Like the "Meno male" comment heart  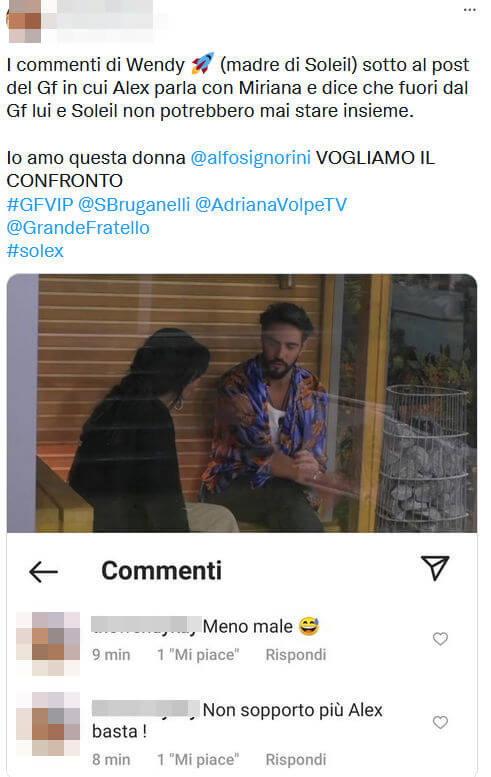click(440, 639)
